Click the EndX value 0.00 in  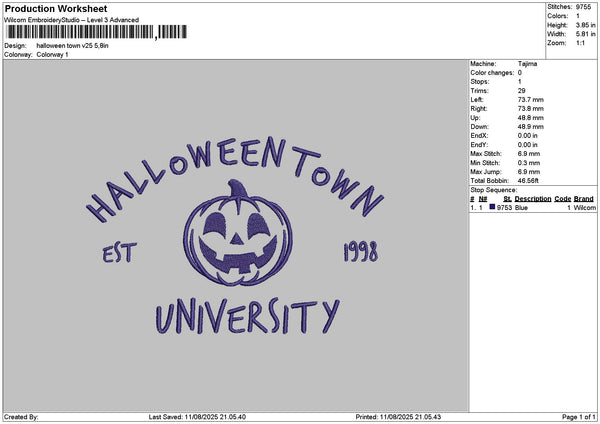pyautogui.click(x=527, y=136)
